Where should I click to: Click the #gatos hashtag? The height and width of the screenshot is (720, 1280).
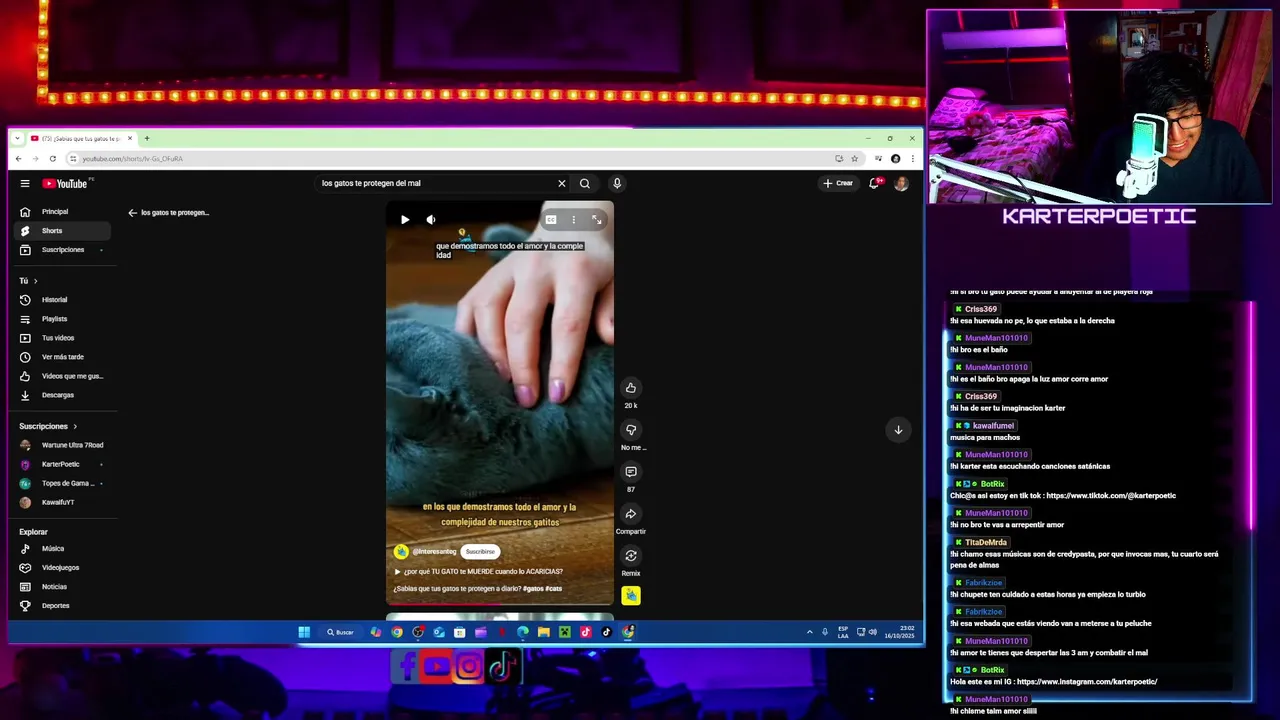(534, 589)
